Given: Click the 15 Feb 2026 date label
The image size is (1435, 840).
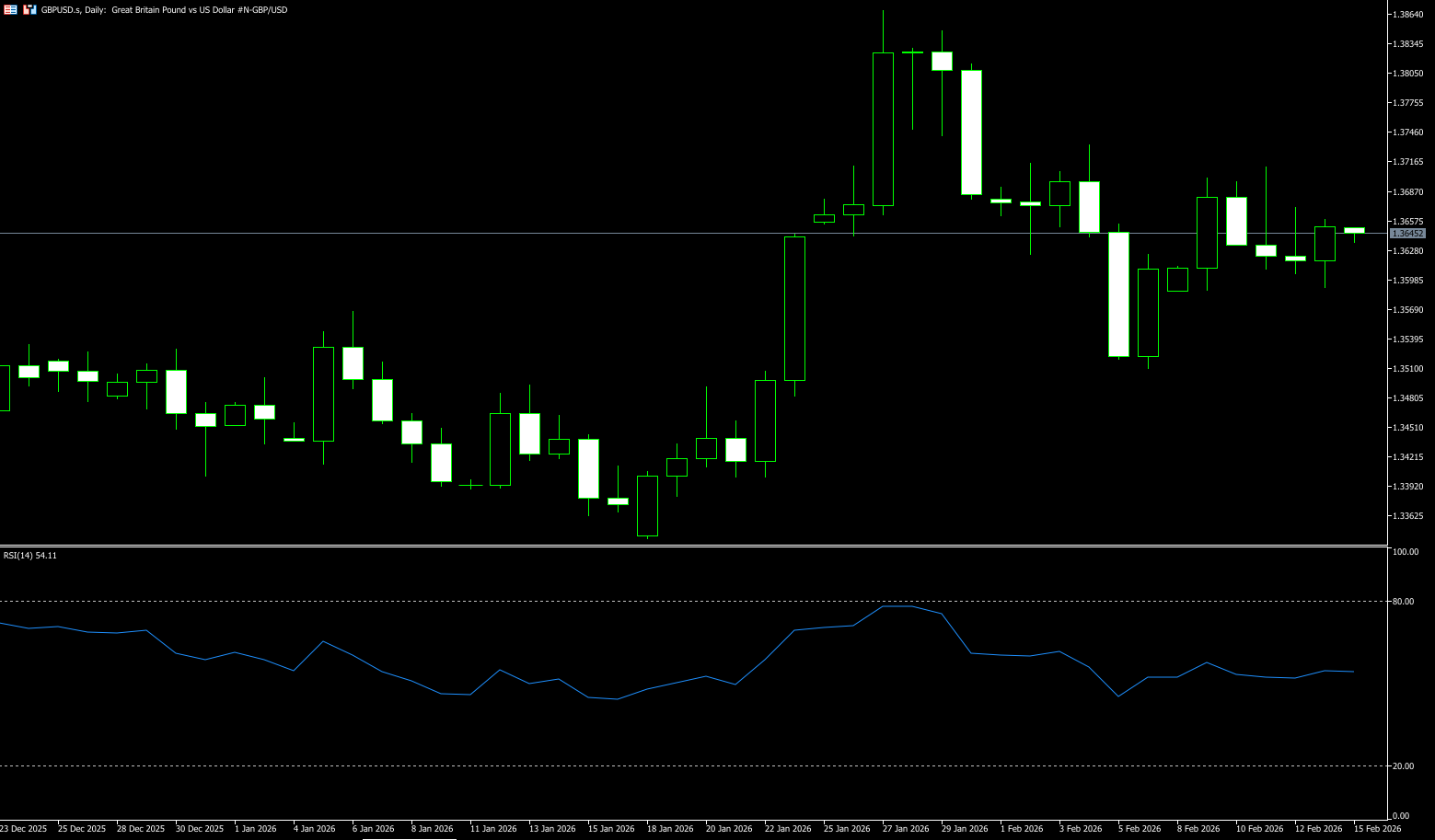Looking at the screenshot, I should coord(1377,829).
